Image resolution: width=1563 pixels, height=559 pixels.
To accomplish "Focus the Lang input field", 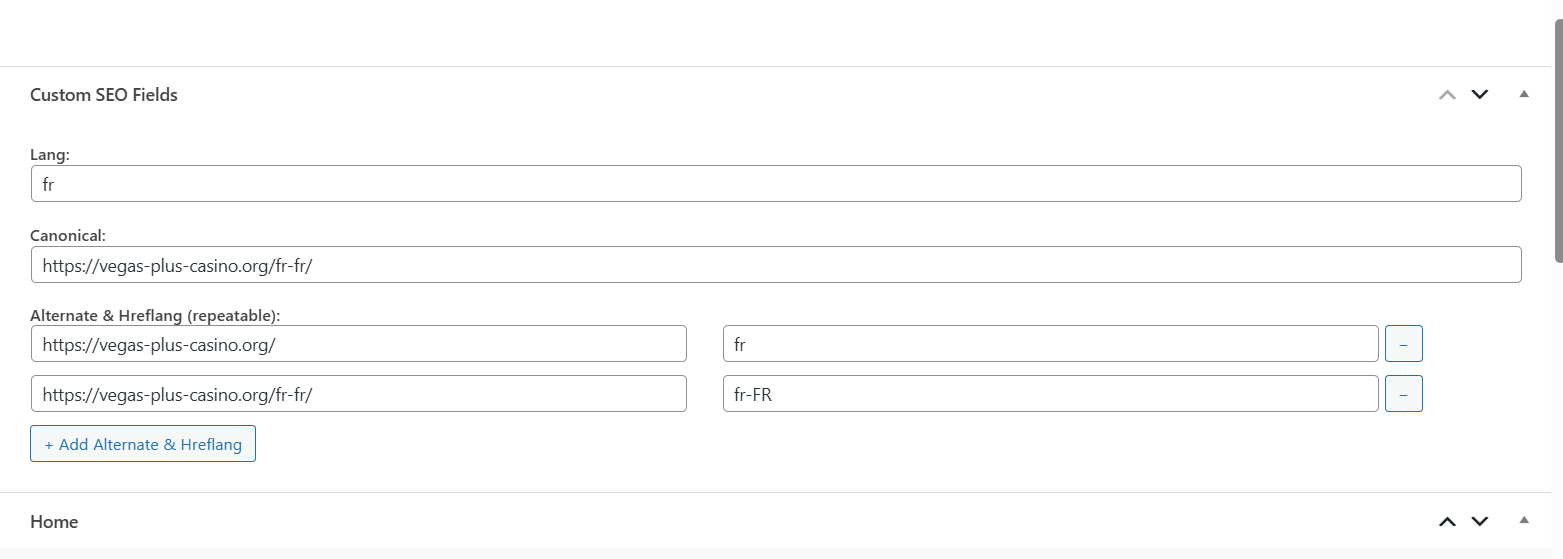I will point(776,184).
